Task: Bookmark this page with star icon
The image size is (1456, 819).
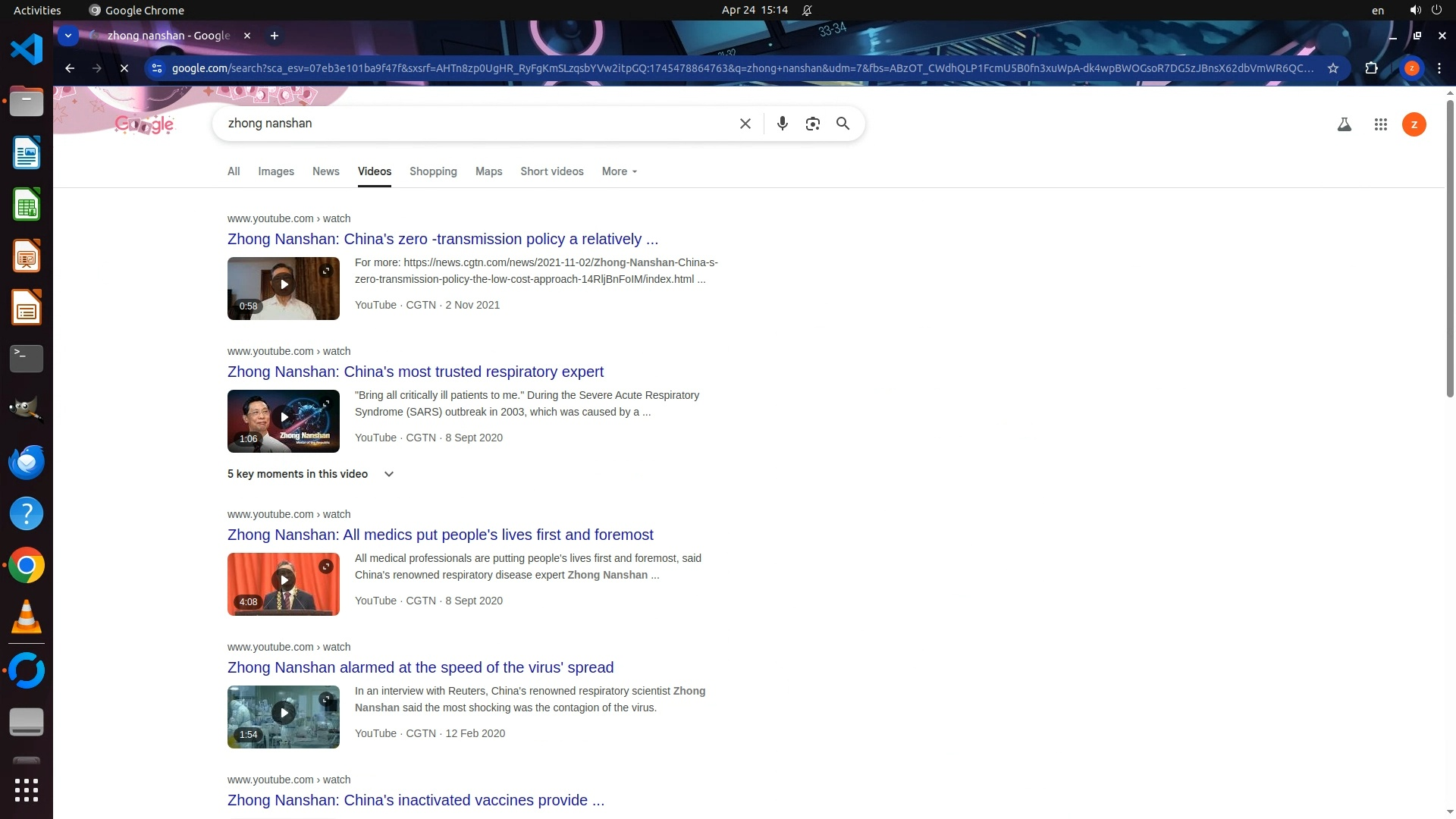Action: [x=1332, y=68]
